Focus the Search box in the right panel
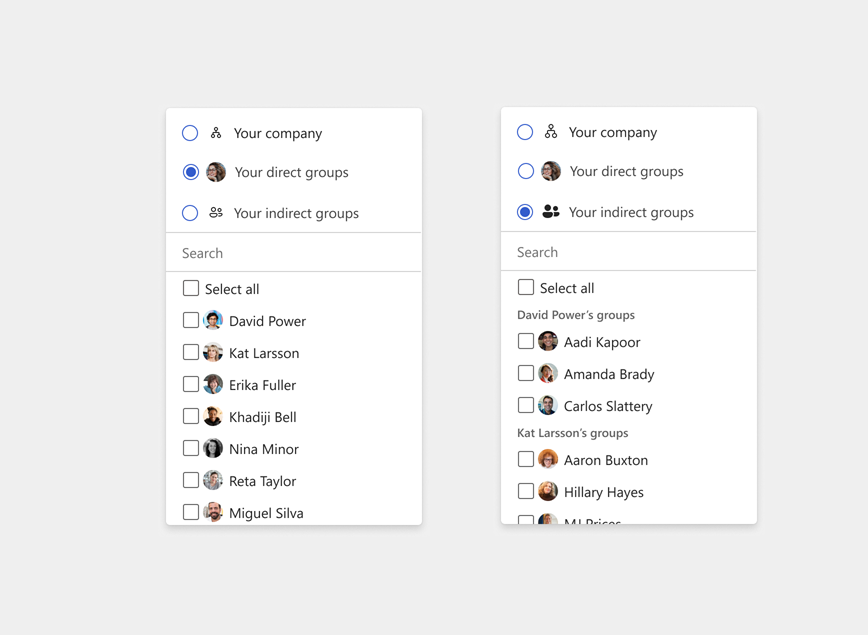The height and width of the screenshot is (635, 868). 629,252
